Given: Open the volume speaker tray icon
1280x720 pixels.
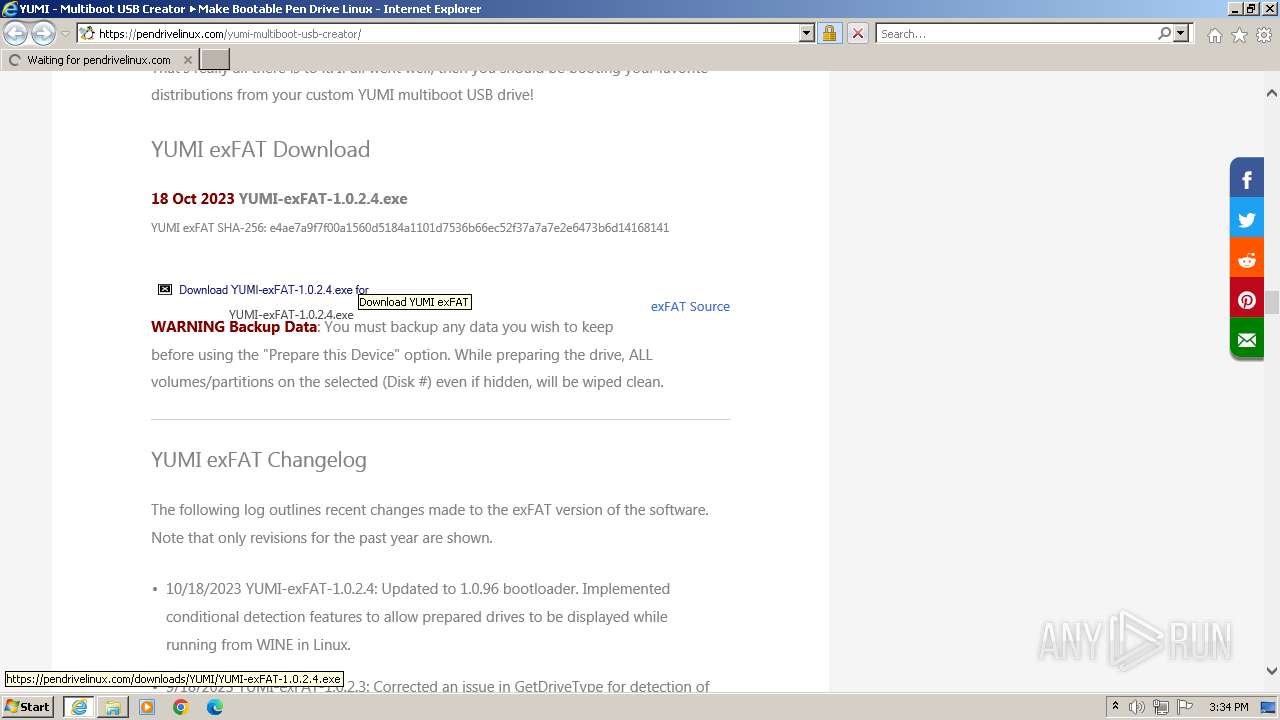Looking at the screenshot, I should click(1137, 706).
